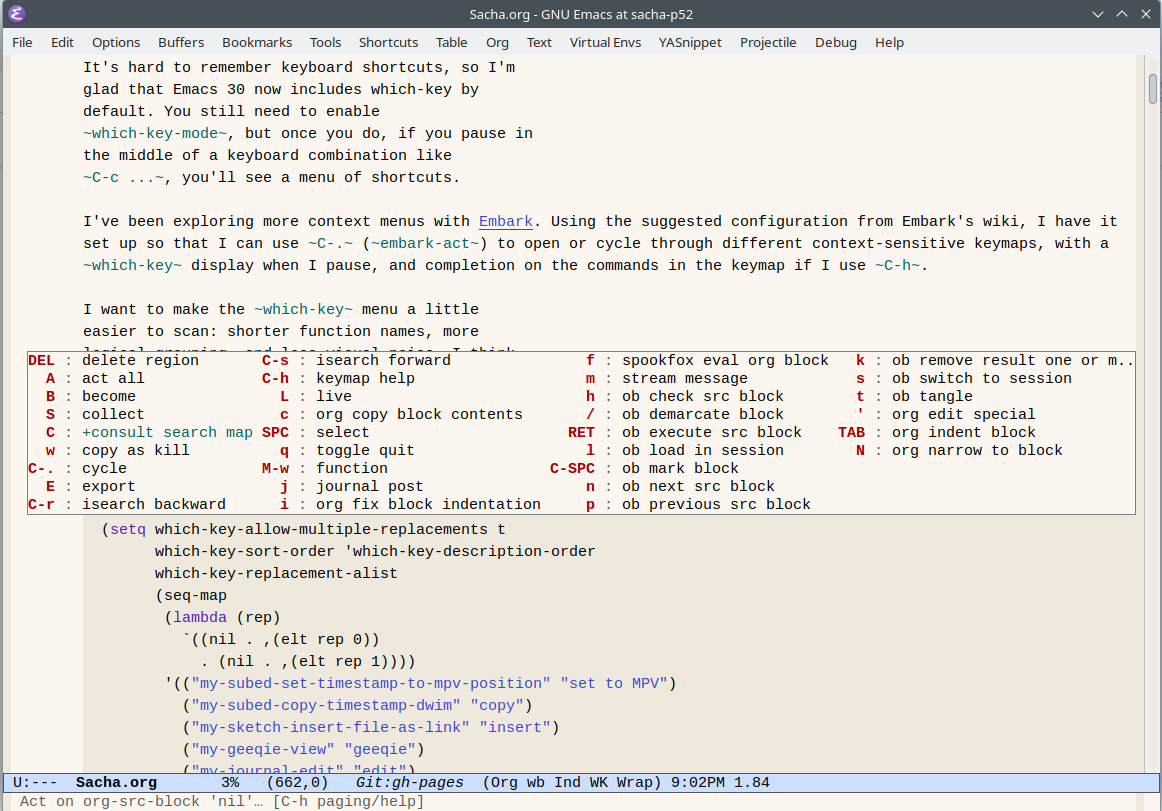1162x811 pixels.
Task: Click the 'keymap help' entry
Action: coord(365,378)
